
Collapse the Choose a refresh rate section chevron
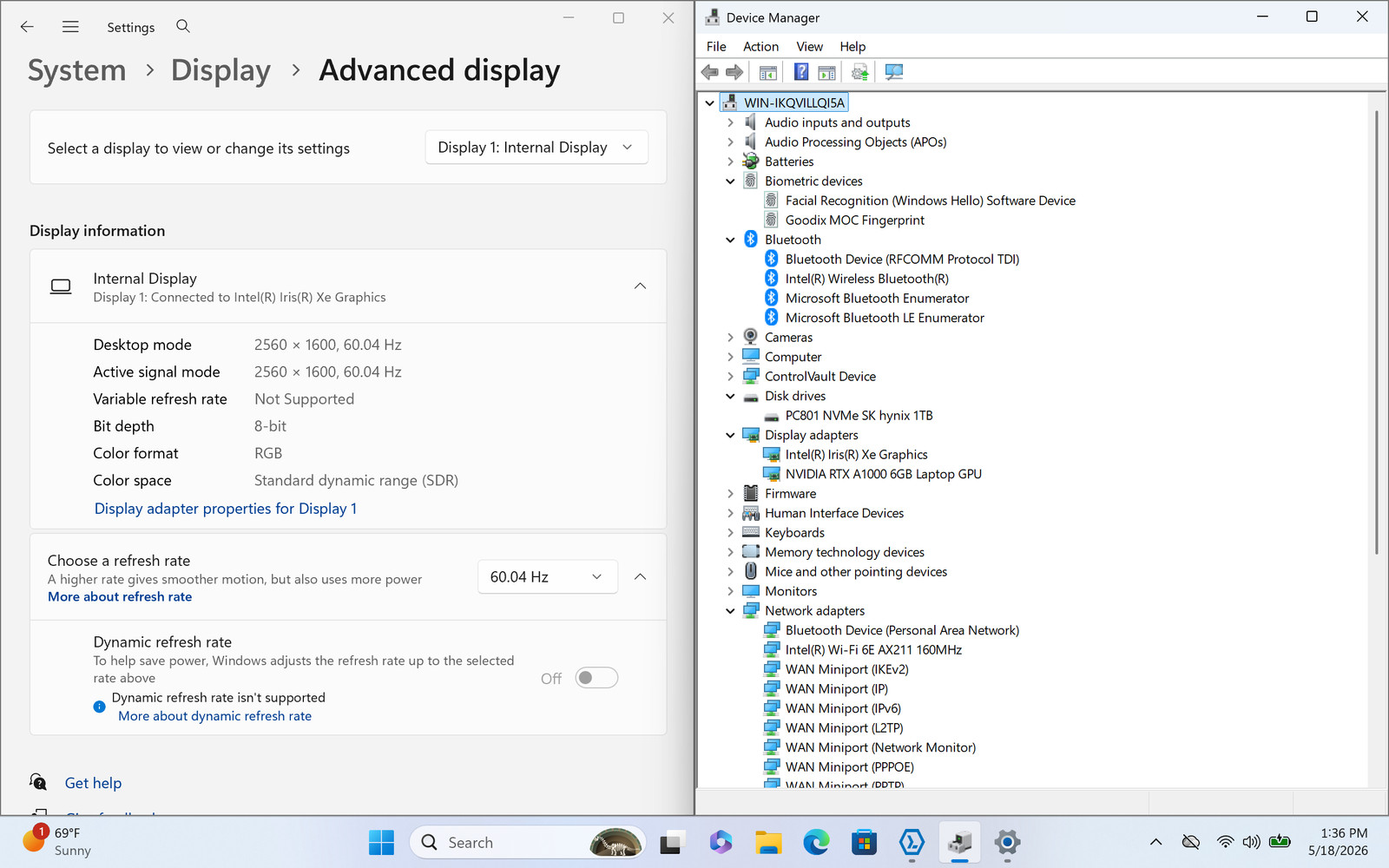click(640, 577)
